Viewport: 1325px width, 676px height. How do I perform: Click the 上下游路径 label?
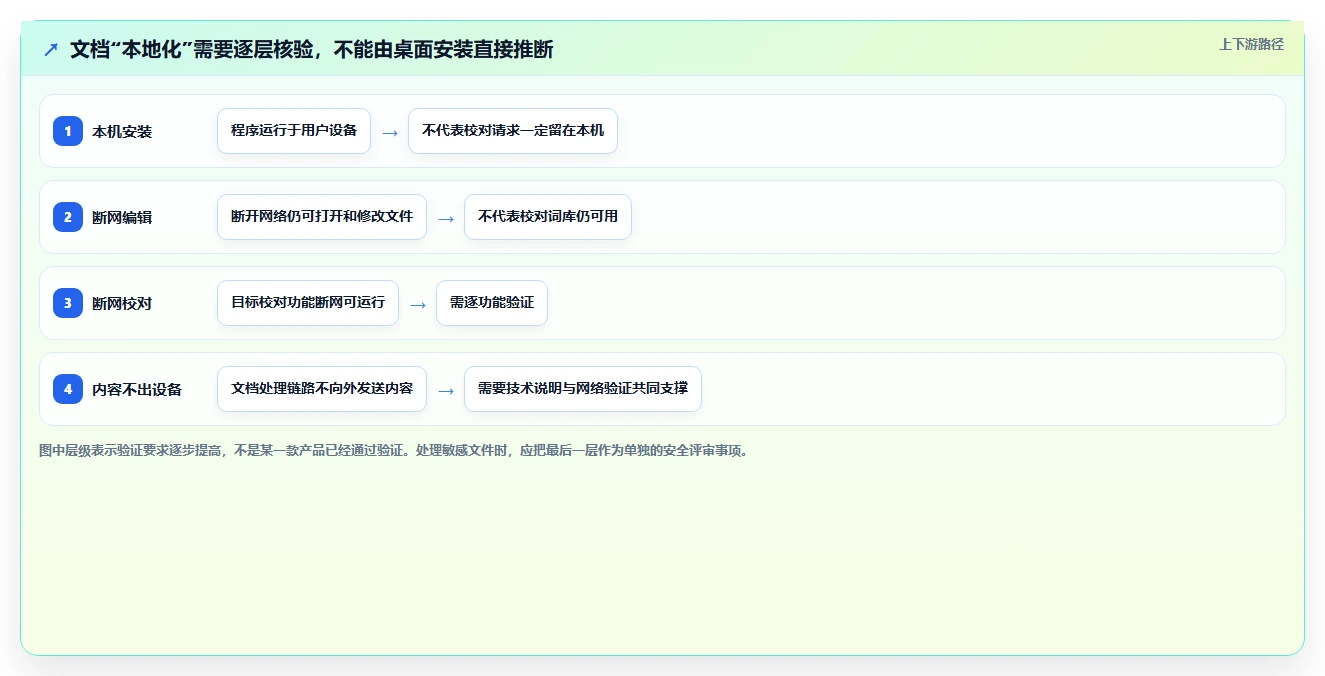coord(1251,44)
